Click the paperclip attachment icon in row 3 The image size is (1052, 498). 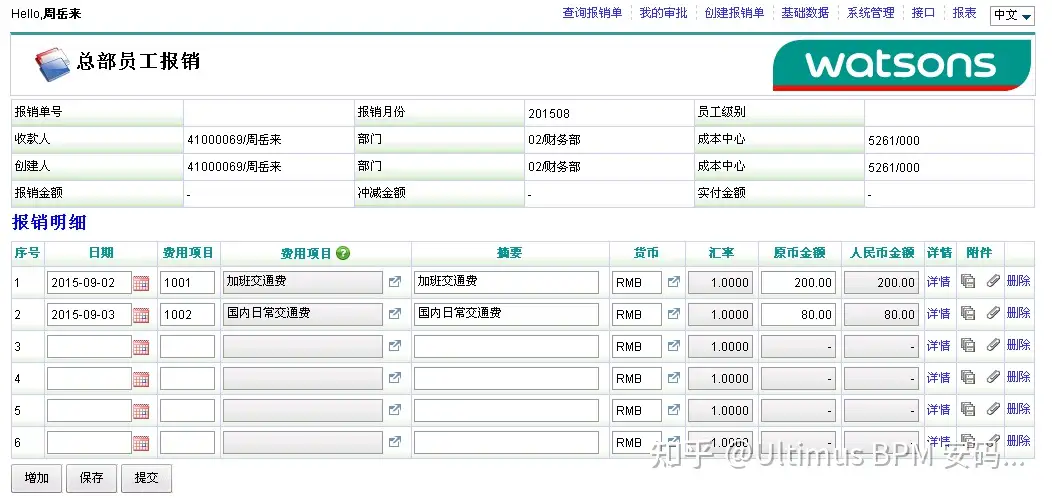coord(993,345)
